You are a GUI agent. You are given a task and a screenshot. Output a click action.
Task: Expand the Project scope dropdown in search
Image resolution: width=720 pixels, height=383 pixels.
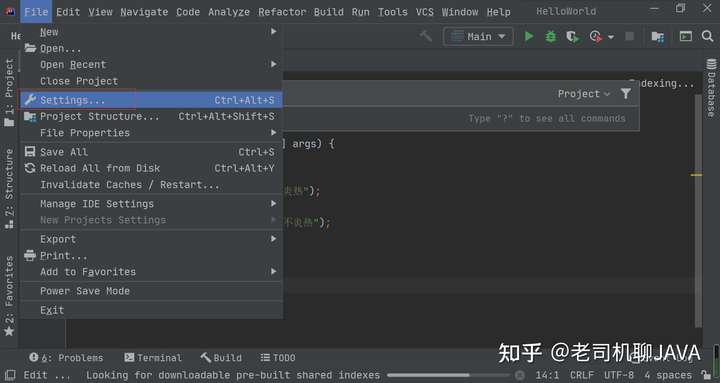point(584,94)
